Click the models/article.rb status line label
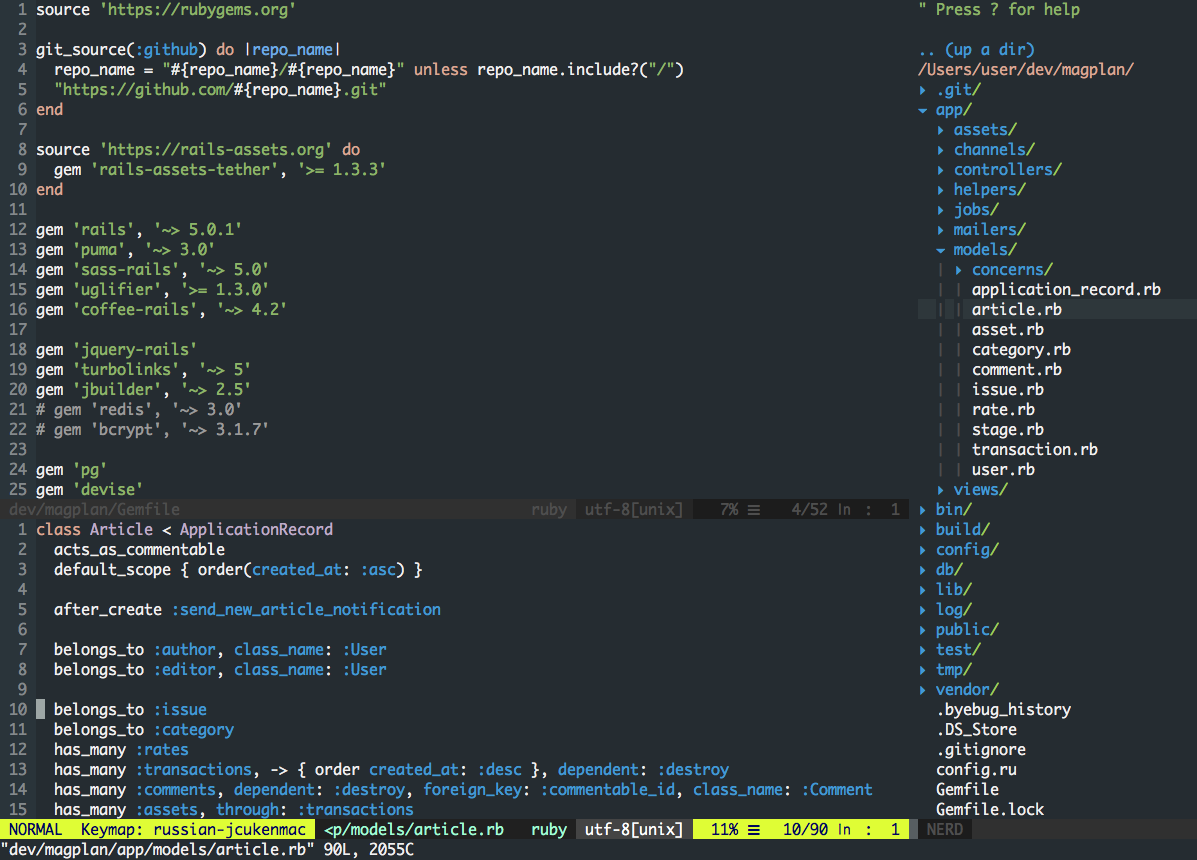The width and height of the screenshot is (1197, 860). [x=413, y=830]
